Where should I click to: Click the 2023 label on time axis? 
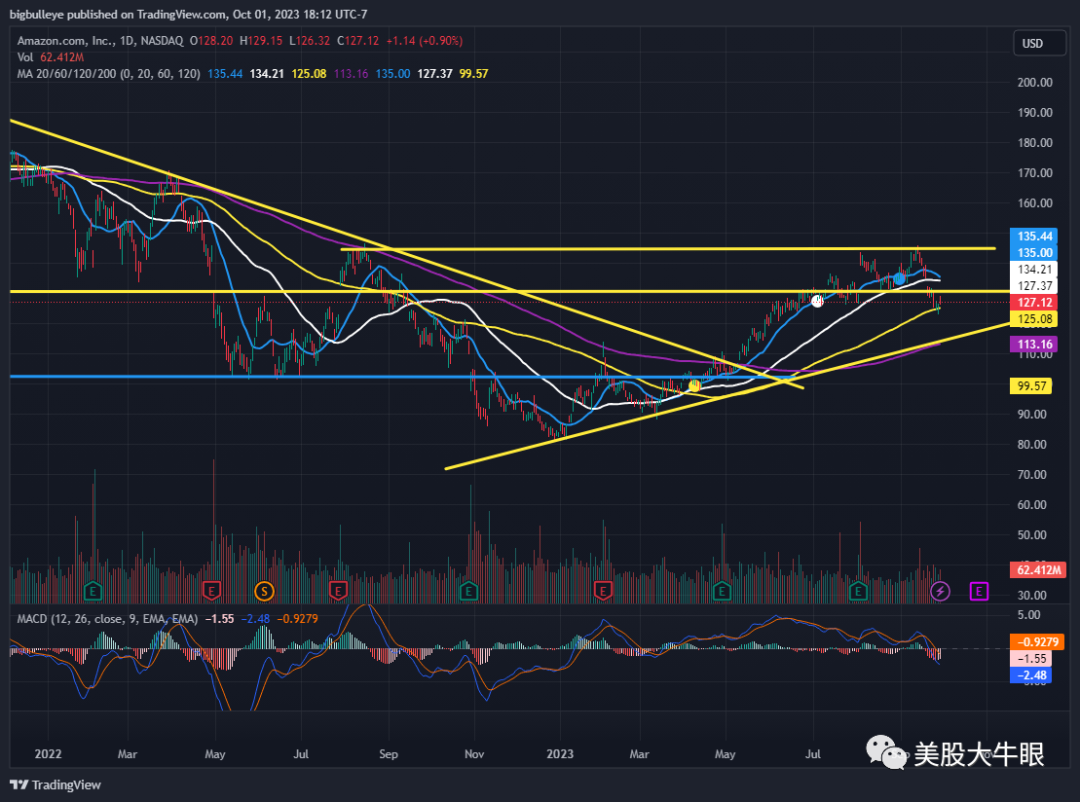tap(560, 754)
